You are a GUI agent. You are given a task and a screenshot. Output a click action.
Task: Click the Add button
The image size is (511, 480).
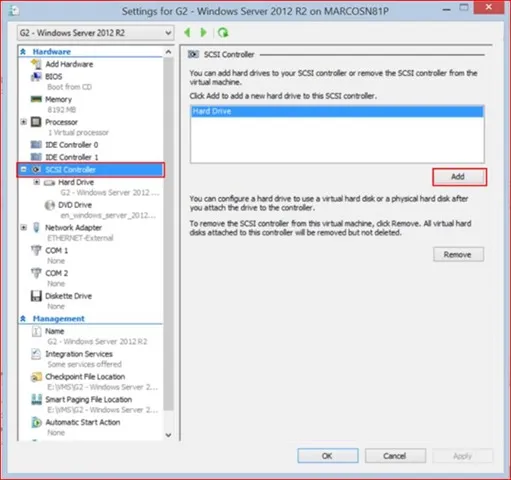point(459,177)
